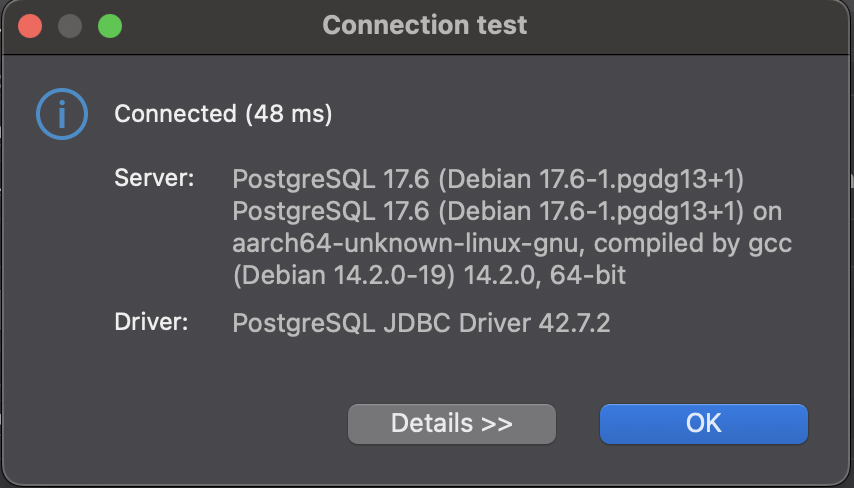Click the green zoom window button
Image resolution: width=854 pixels, height=488 pixels.
(109, 26)
